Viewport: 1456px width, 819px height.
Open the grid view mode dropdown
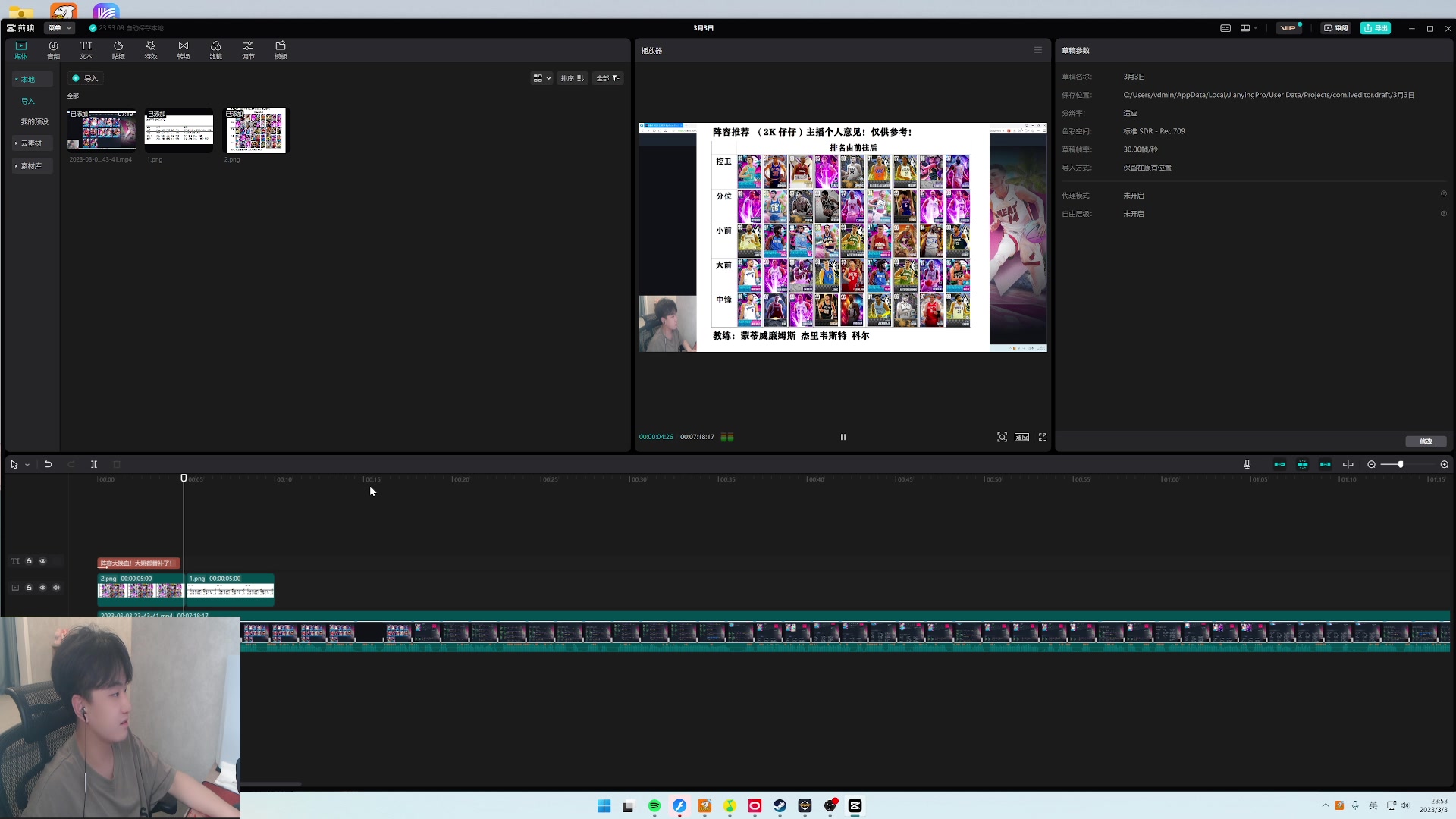pos(541,78)
